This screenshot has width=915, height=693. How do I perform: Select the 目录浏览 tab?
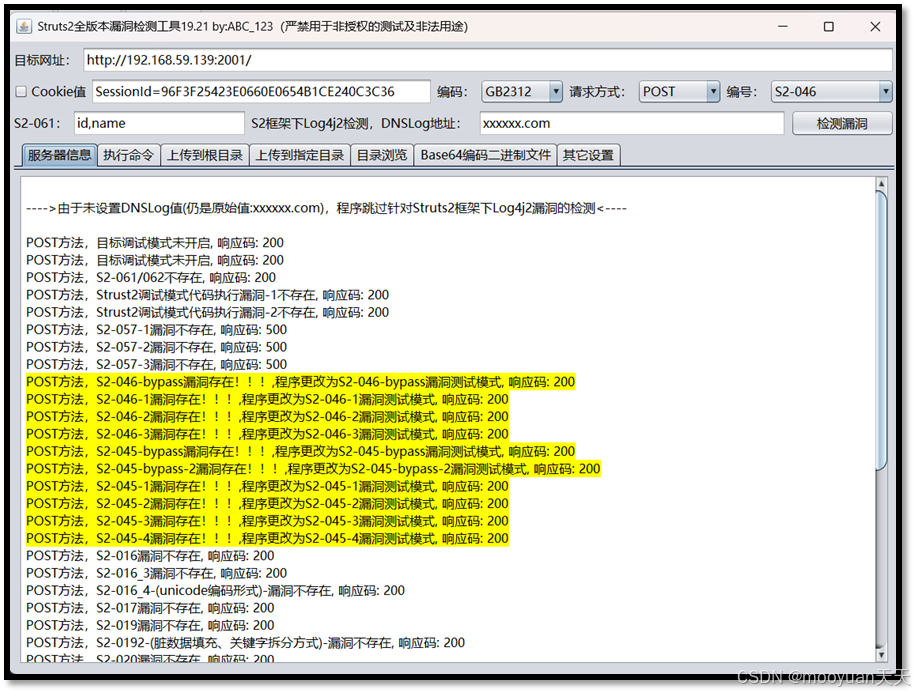pos(382,155)
